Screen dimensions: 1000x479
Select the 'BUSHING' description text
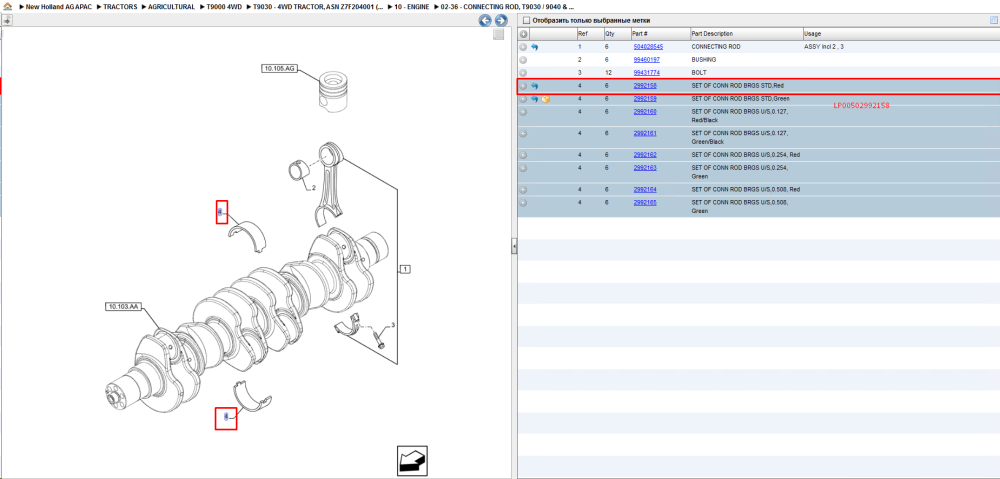(x=705, y=60)
